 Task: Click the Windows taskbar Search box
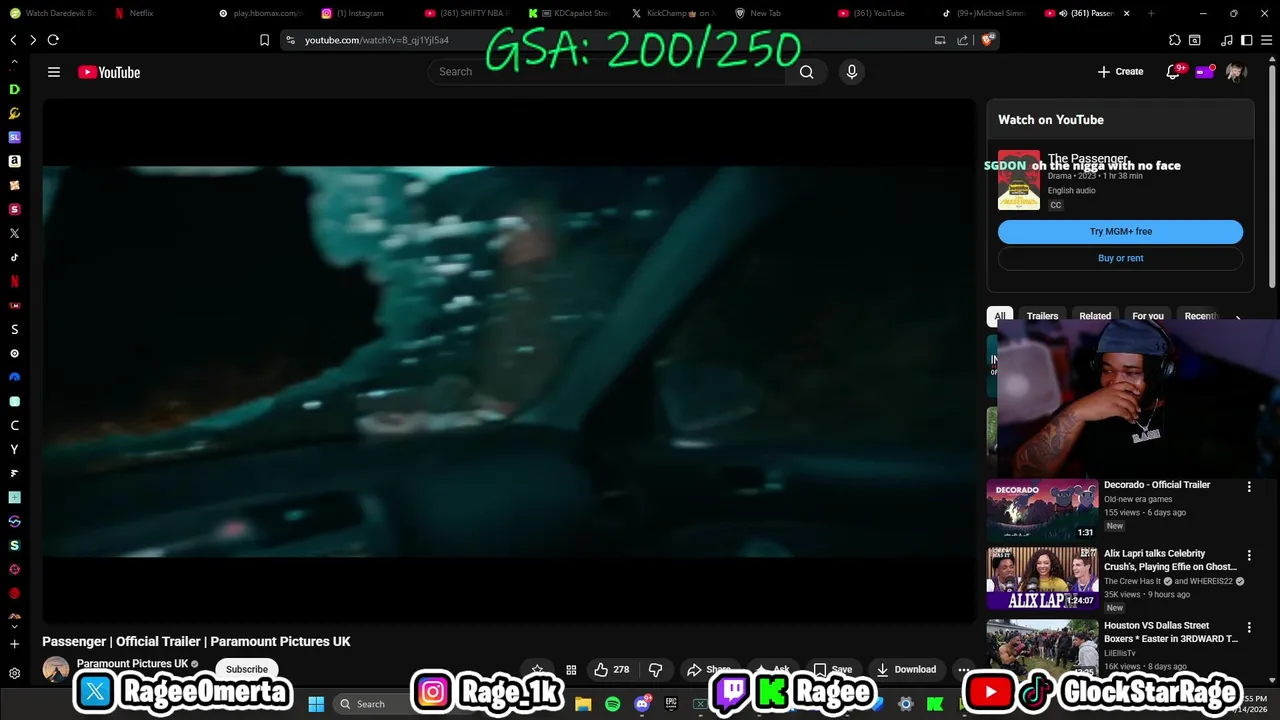(371, 704)
